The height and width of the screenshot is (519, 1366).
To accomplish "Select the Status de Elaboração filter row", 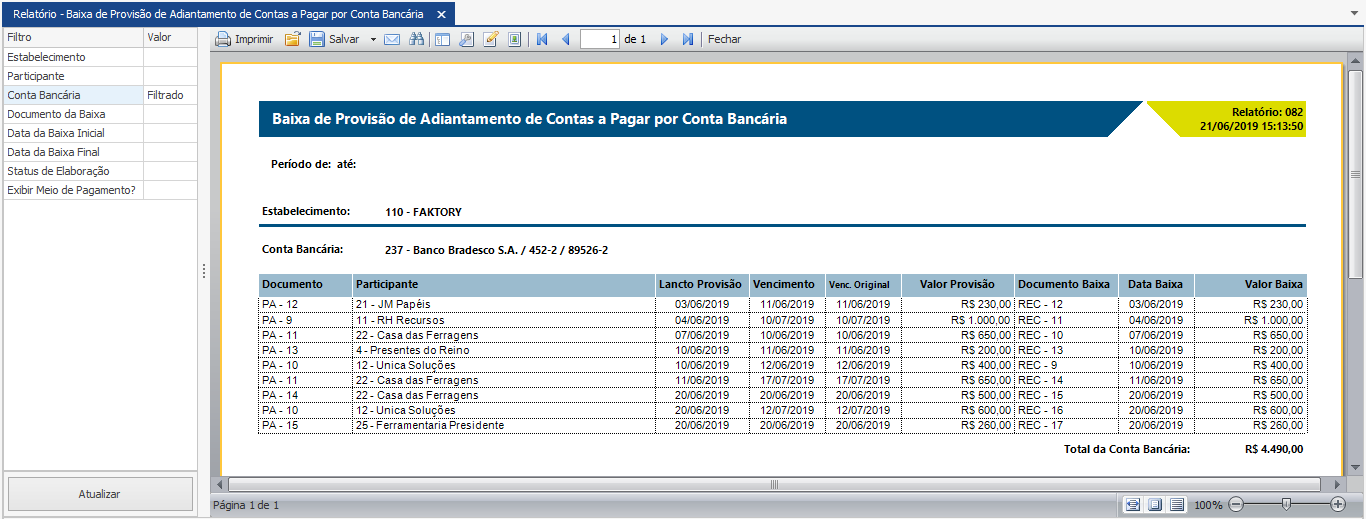I will (72, 171).
